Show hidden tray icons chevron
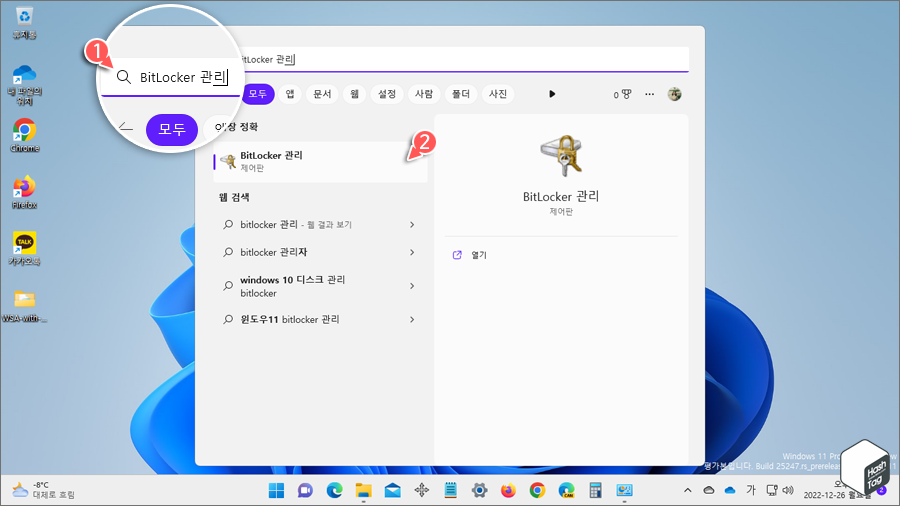Screen dimensions: 900x506 coord(688,491)
